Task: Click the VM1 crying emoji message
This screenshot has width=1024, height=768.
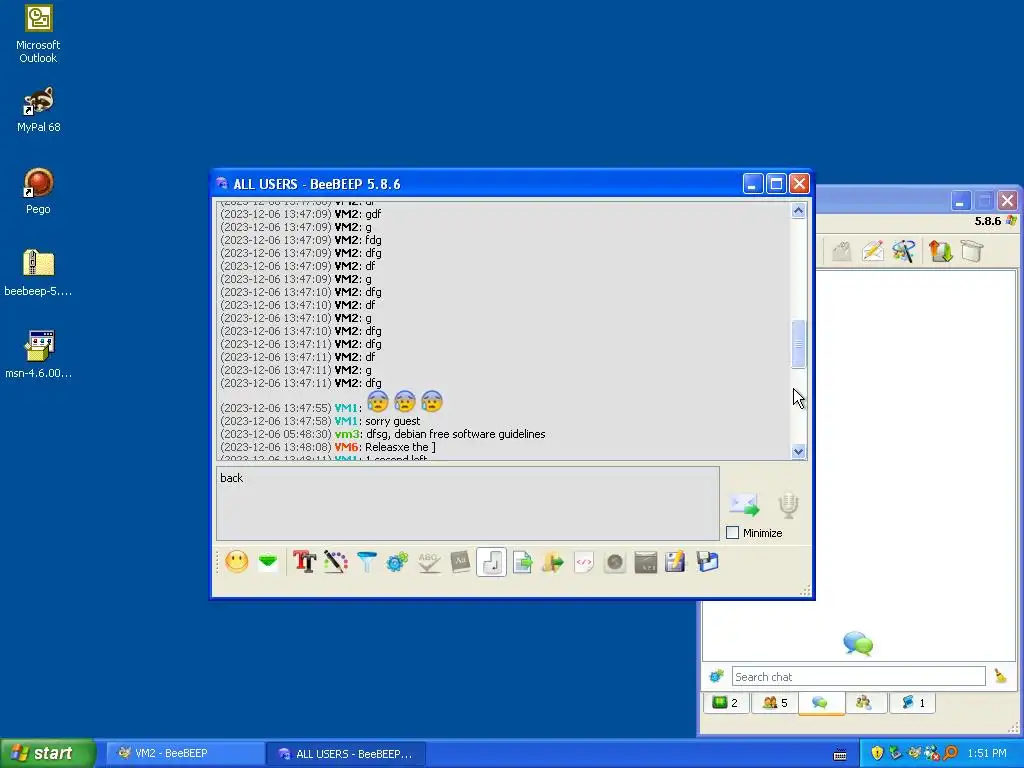Action: [405, 402]
